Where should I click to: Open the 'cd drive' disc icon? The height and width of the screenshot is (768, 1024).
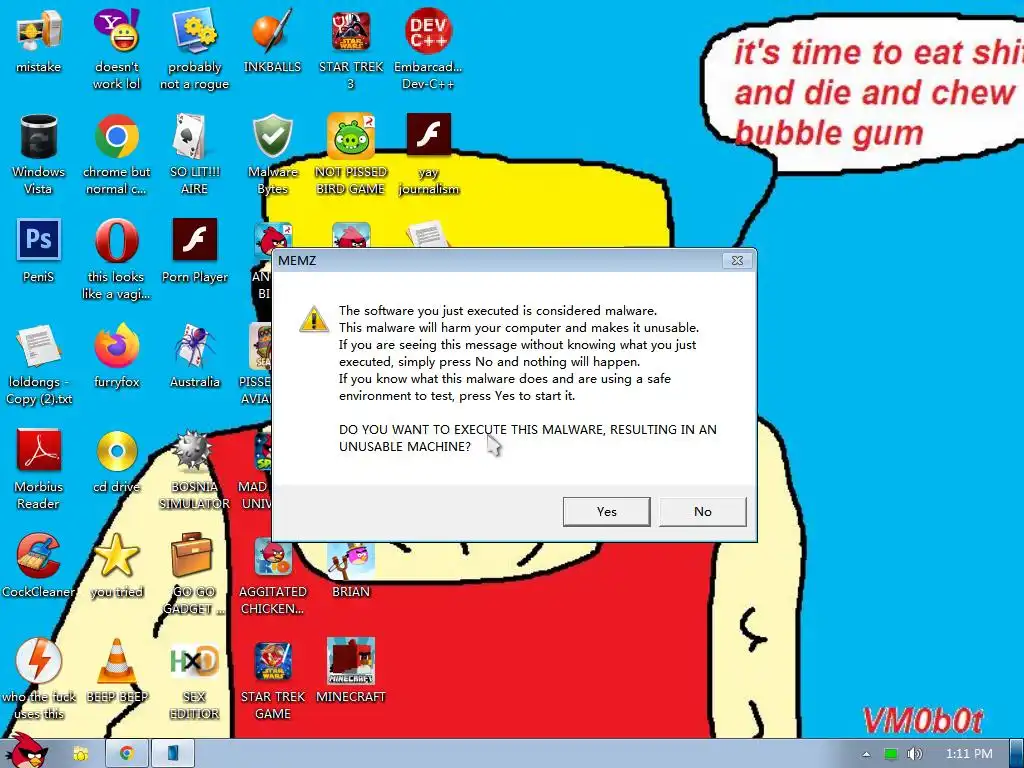pos(116,461)
